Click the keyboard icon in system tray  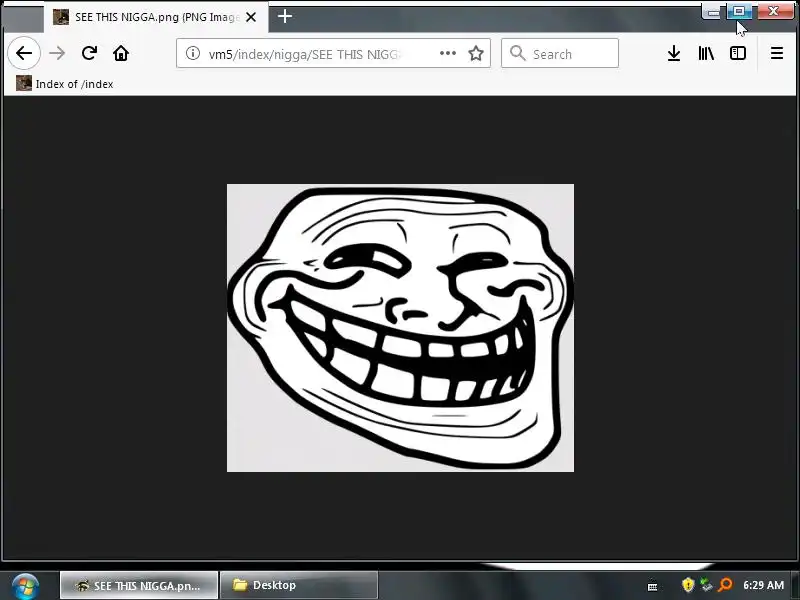pyautogui.click(x=652, y=586)
